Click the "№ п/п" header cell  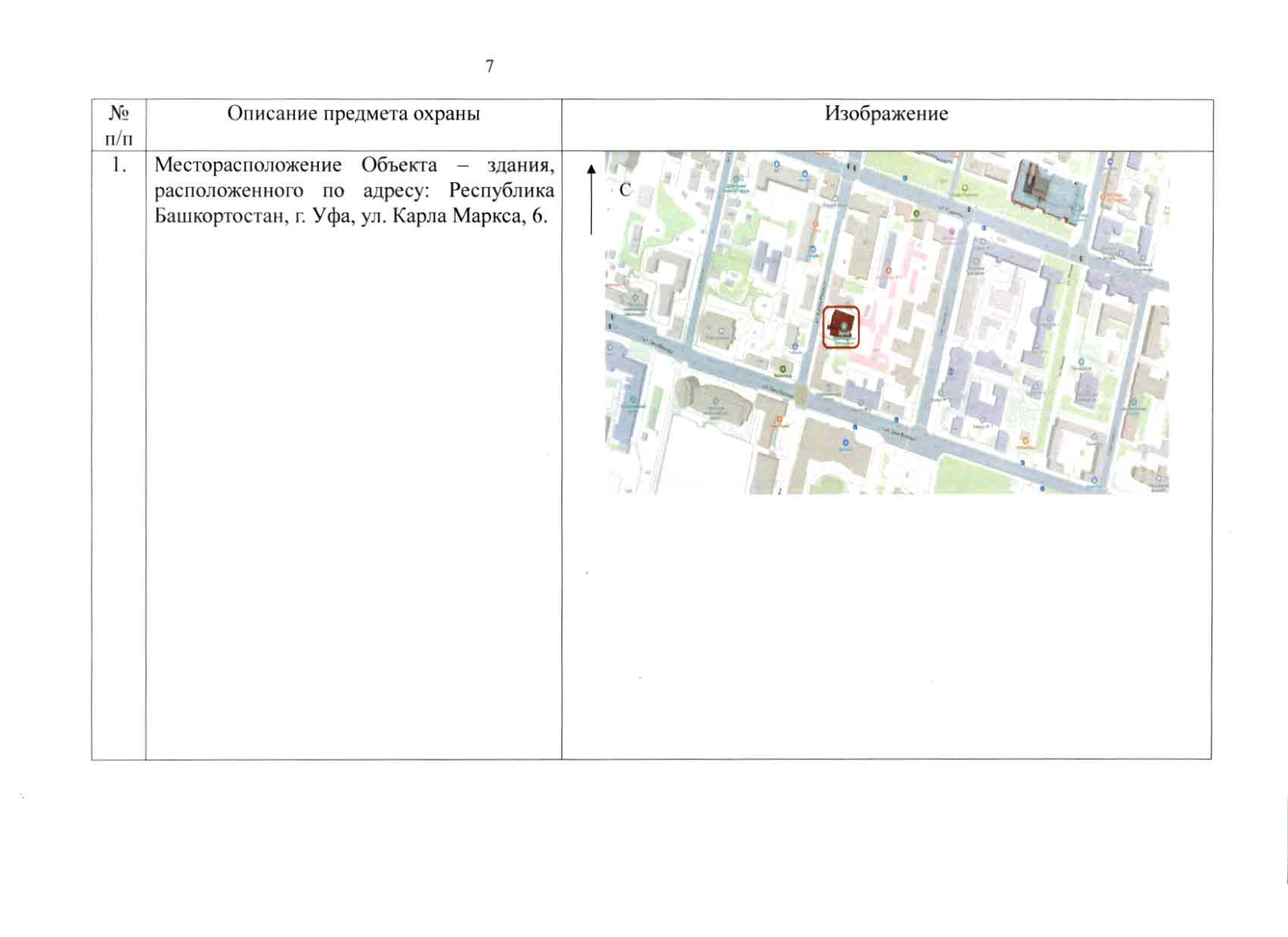pos(119,125)
